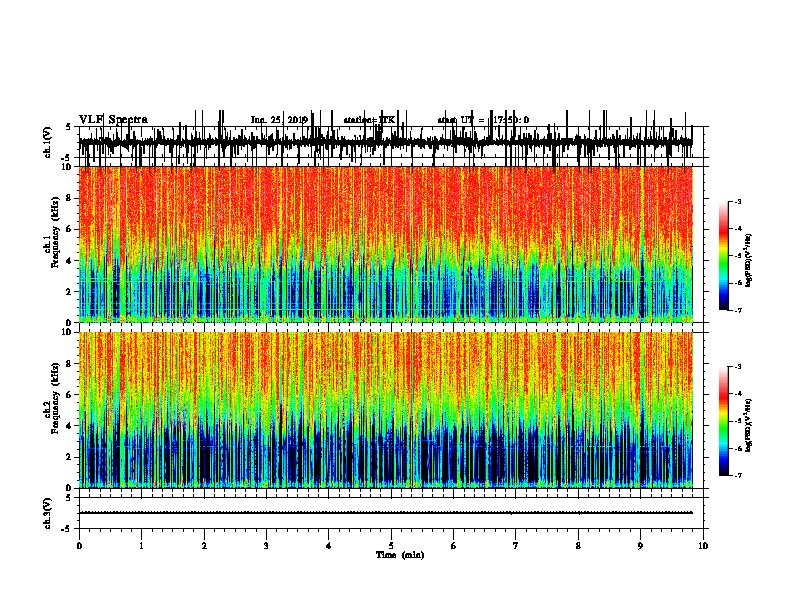
Task: Click time axis tick label '0'
Action: pyautogui.click(x=79, y=546)
